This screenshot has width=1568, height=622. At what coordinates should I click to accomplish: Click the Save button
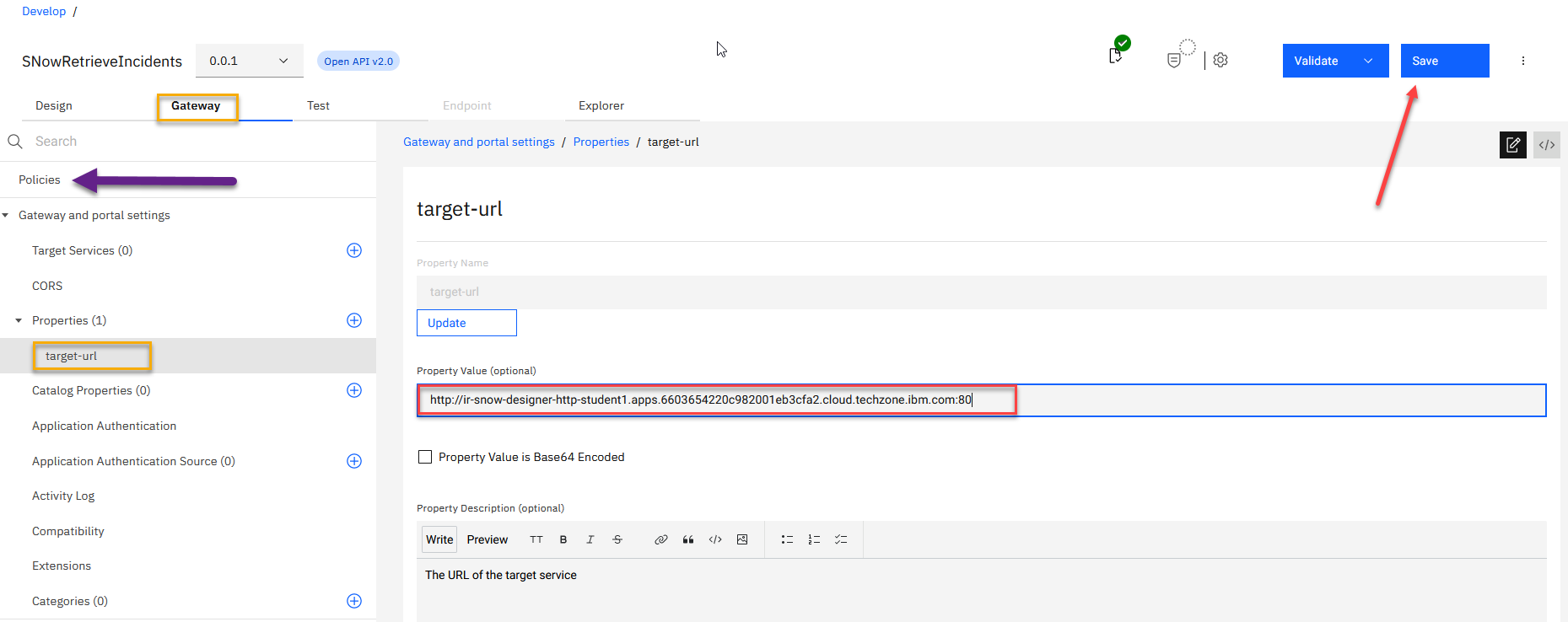(x=1444, y=61)
